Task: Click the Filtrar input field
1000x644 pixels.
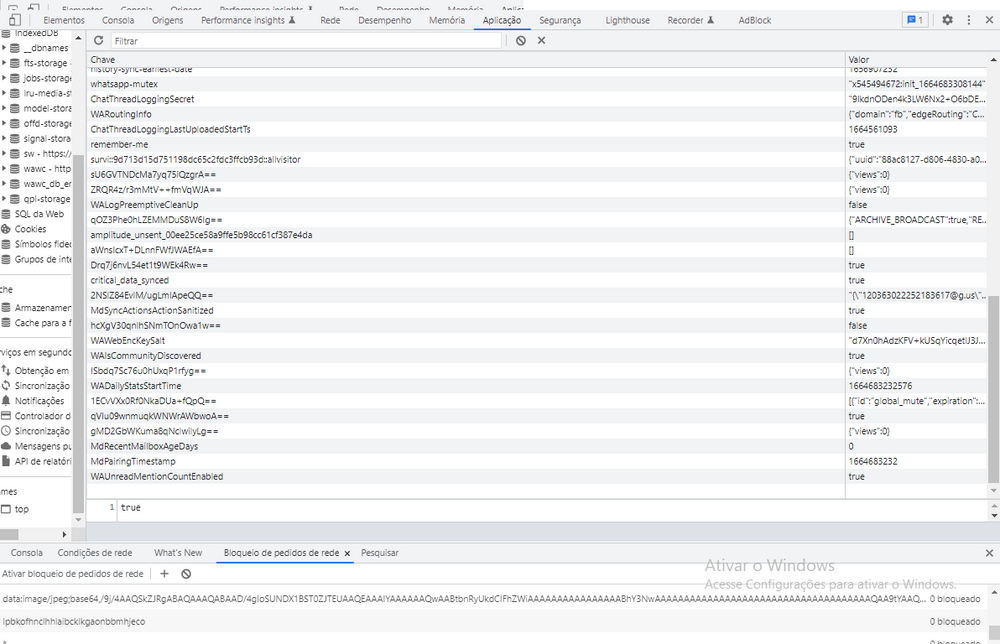Action: click(x=306, y=41)
